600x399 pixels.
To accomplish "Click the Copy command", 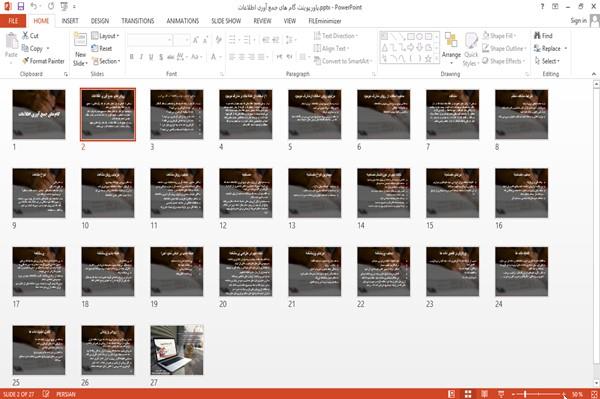I will pos(32,49).
